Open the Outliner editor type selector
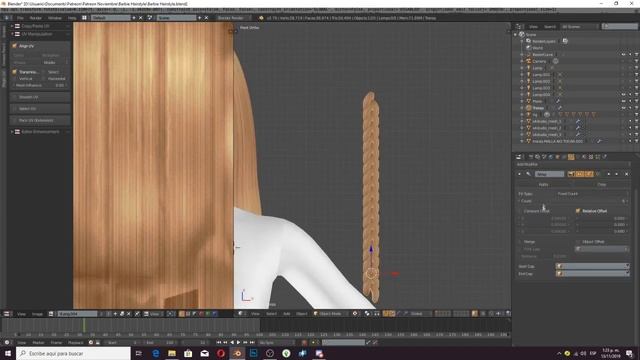 (x=519, y=27)
